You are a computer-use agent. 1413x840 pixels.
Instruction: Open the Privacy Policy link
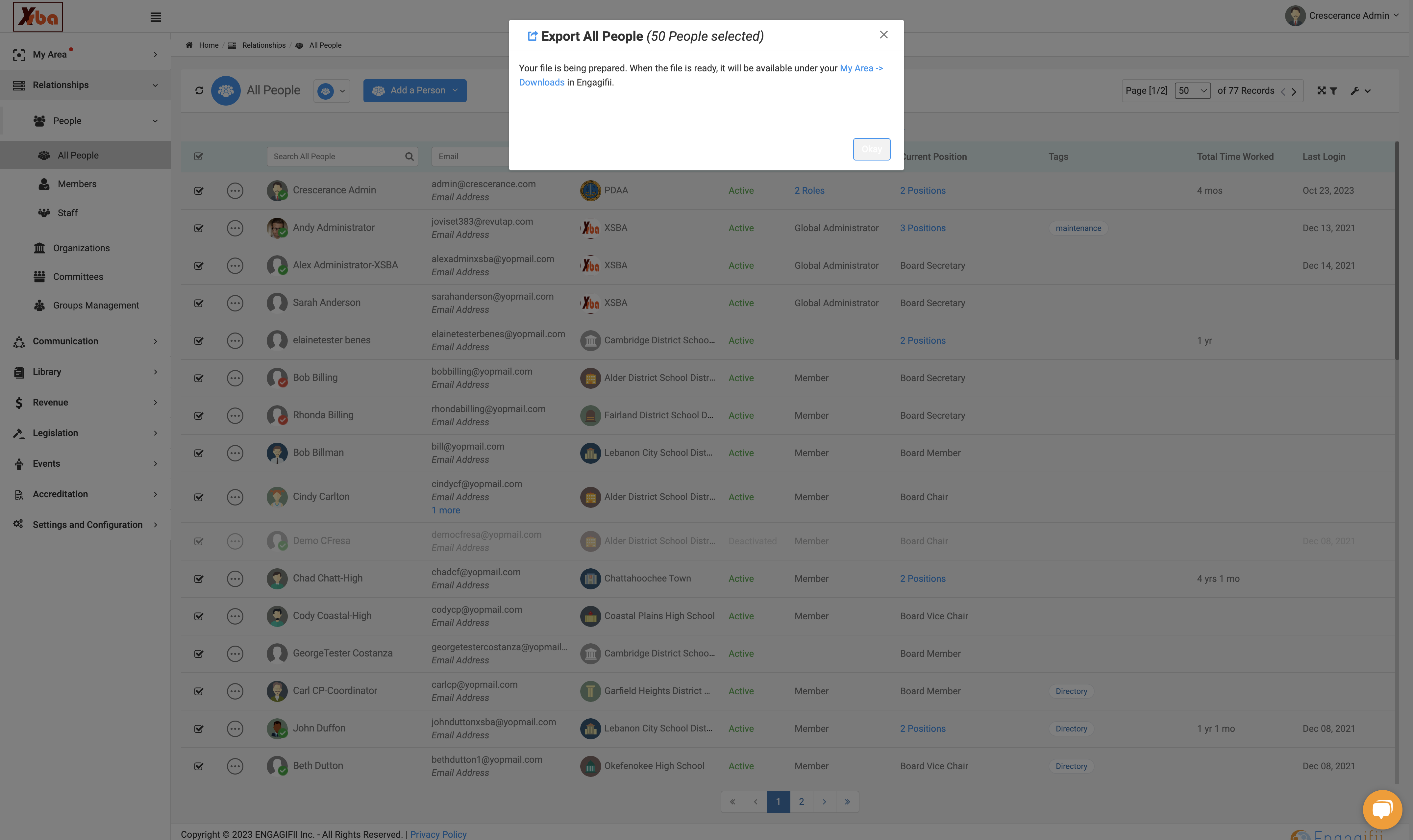point(438,834)
